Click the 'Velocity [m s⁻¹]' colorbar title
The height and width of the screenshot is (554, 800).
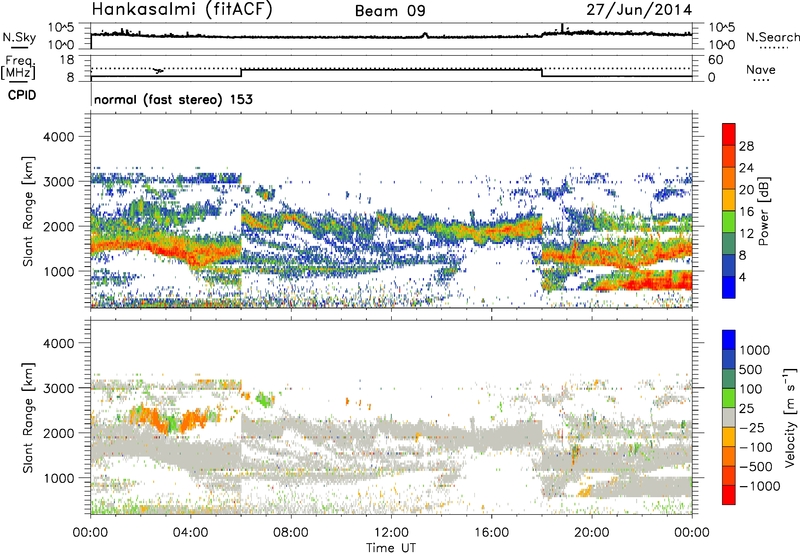point(790,417)
